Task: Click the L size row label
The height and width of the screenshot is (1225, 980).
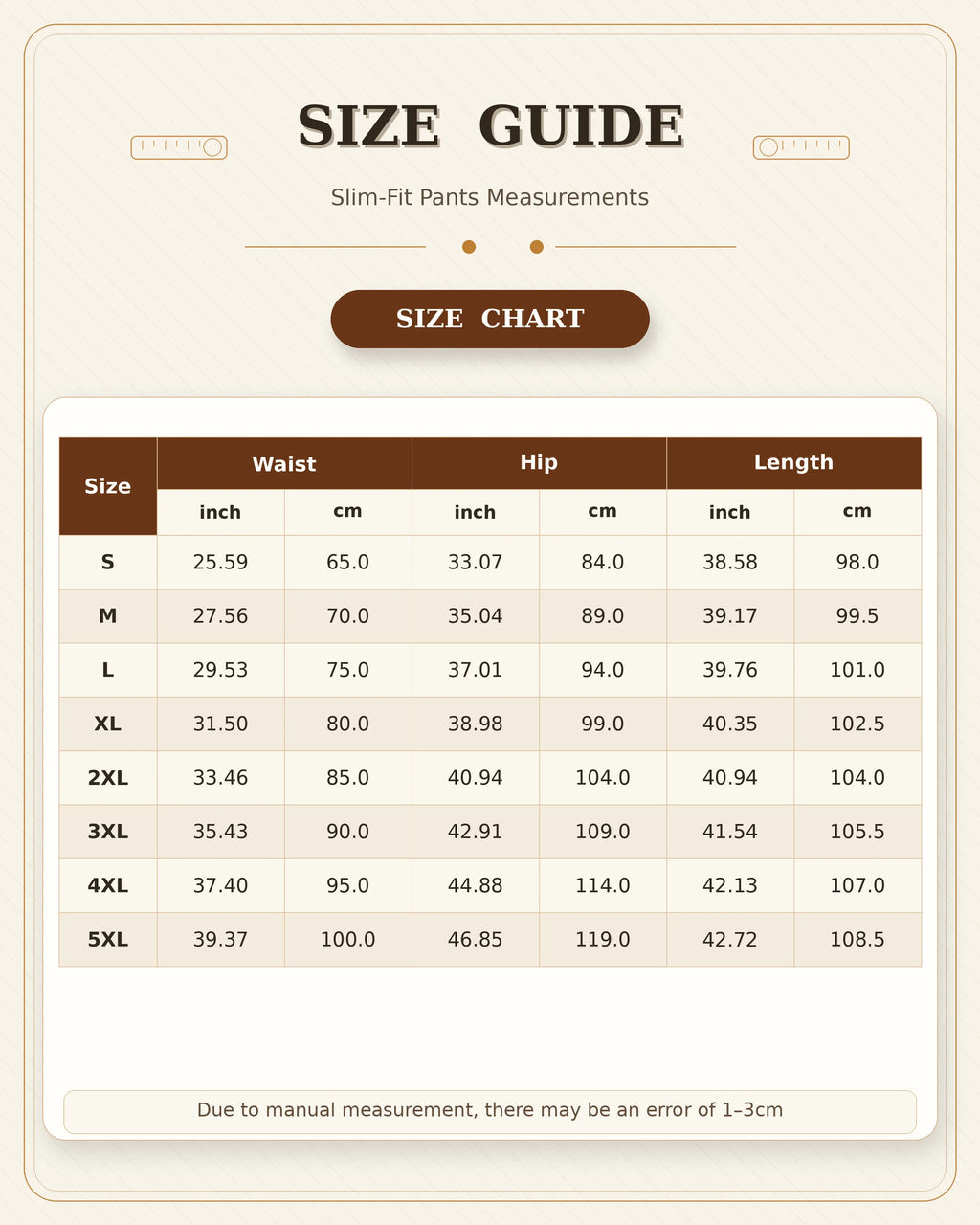Action: click(108, 670)
